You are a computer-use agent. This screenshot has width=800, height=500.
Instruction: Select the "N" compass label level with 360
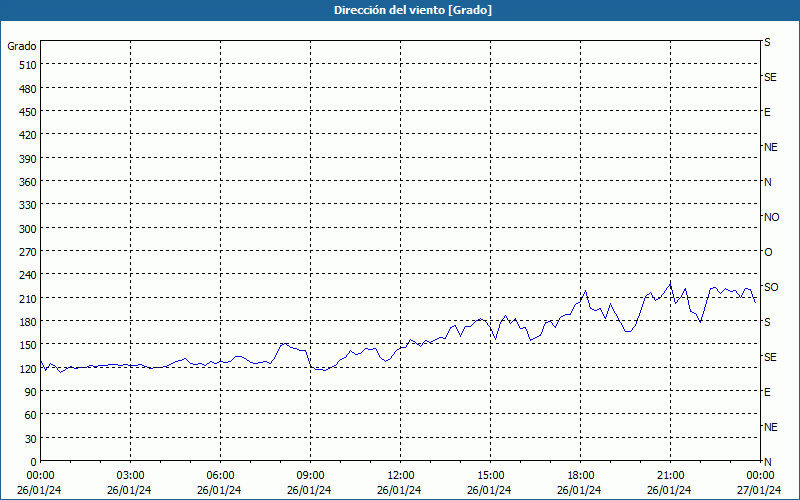[x=767, y=182]
